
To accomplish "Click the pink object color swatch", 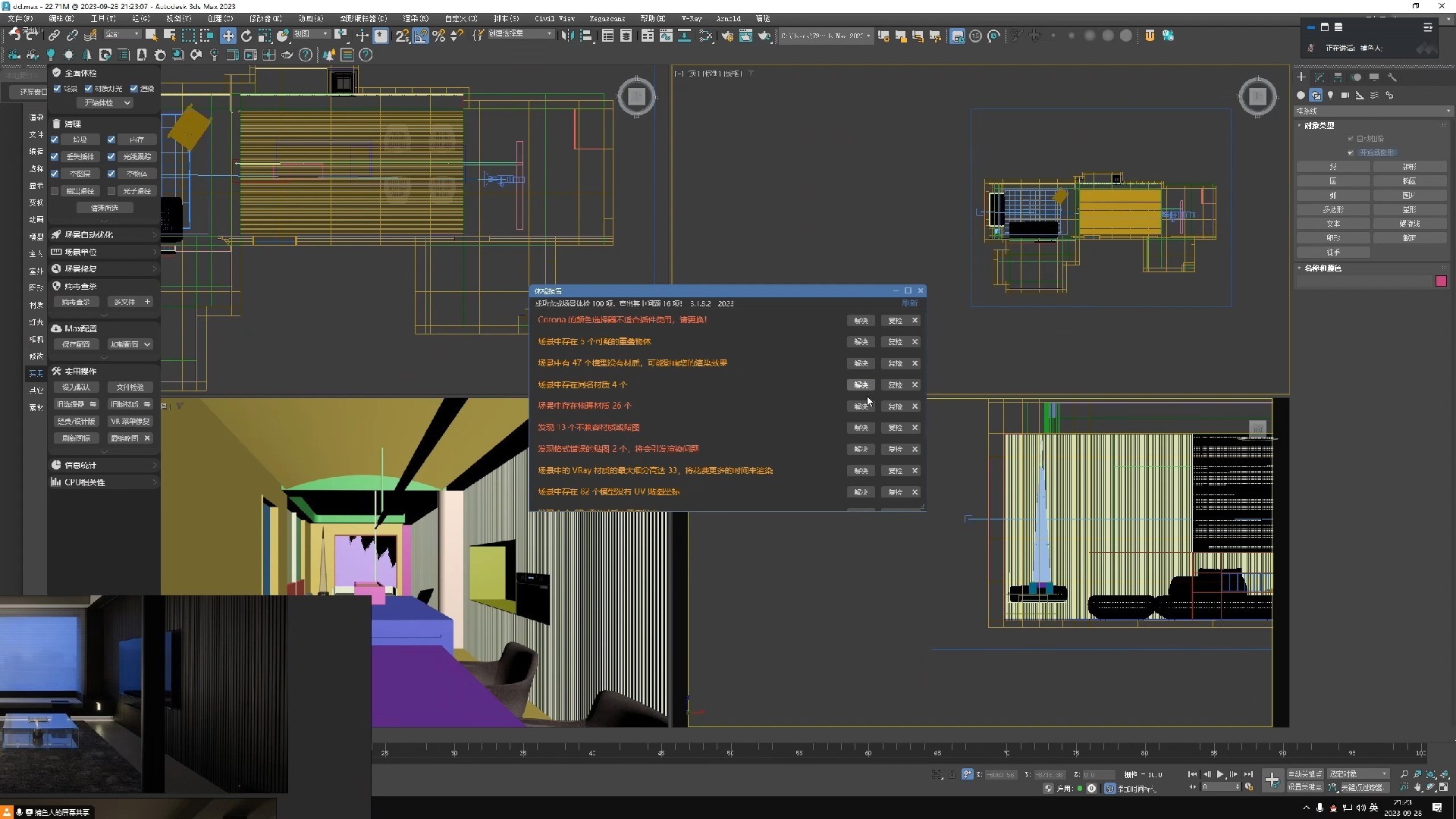I will point(1441,281).
